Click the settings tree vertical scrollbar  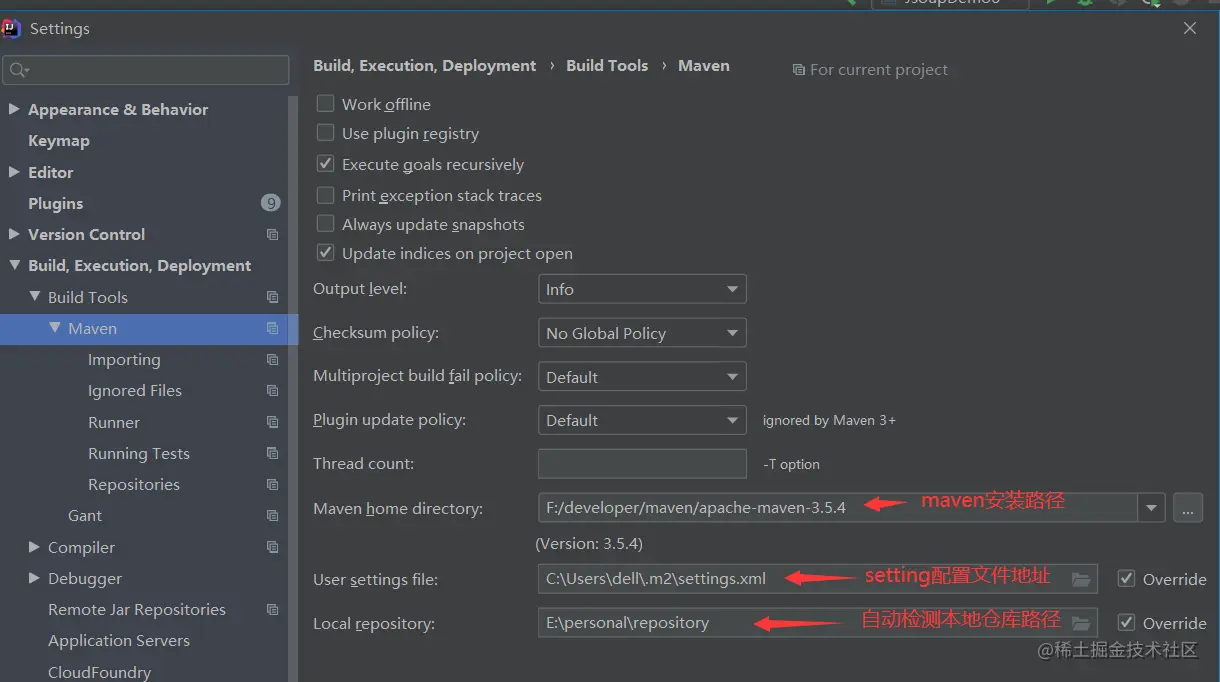[293, 389]
